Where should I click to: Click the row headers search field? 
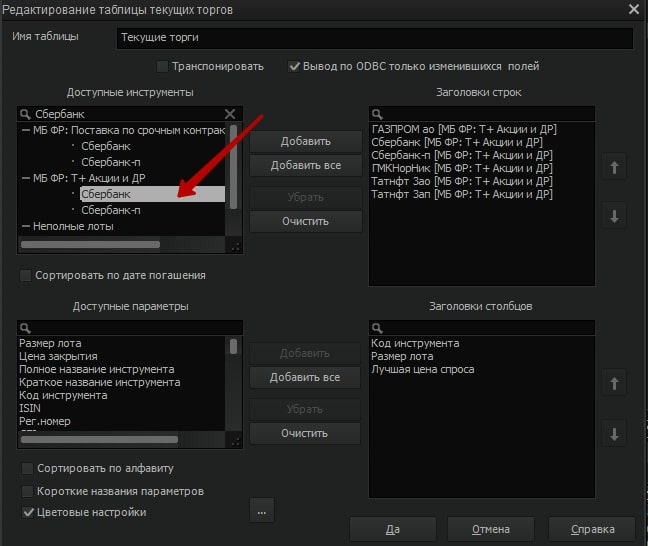coord(482,114)
